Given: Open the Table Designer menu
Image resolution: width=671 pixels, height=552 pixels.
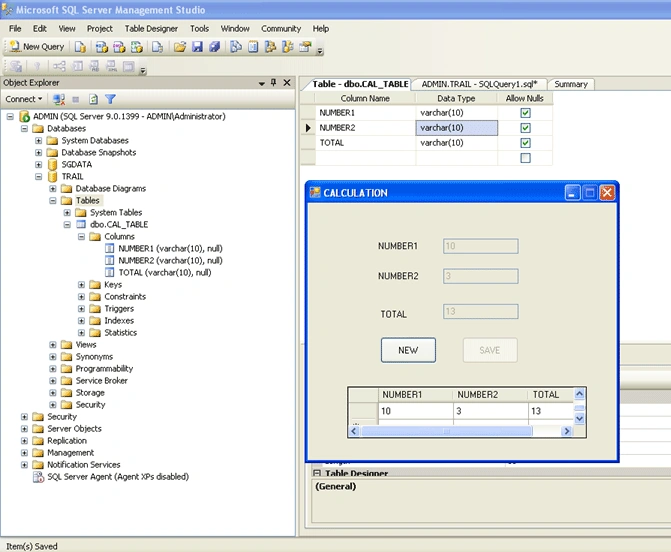Looking at the screenshot, I should pyautogui.click(x=151, y=29).
